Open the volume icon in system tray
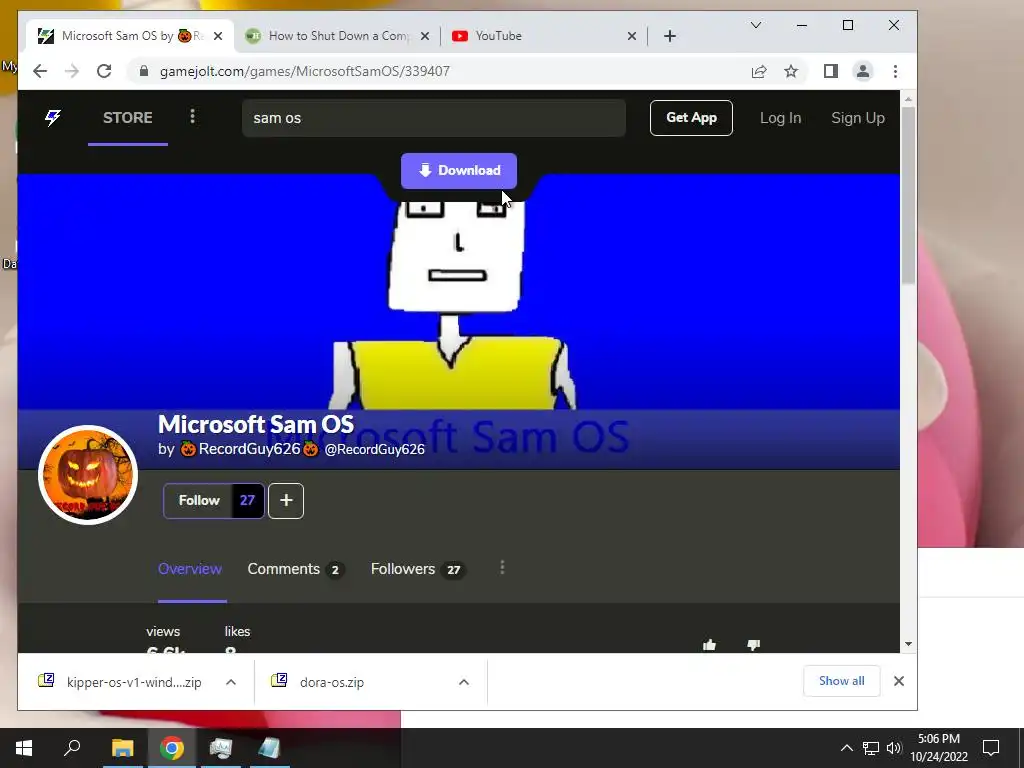The height and width of the screenshot is (768, 1024). click(x=894, y=748)
